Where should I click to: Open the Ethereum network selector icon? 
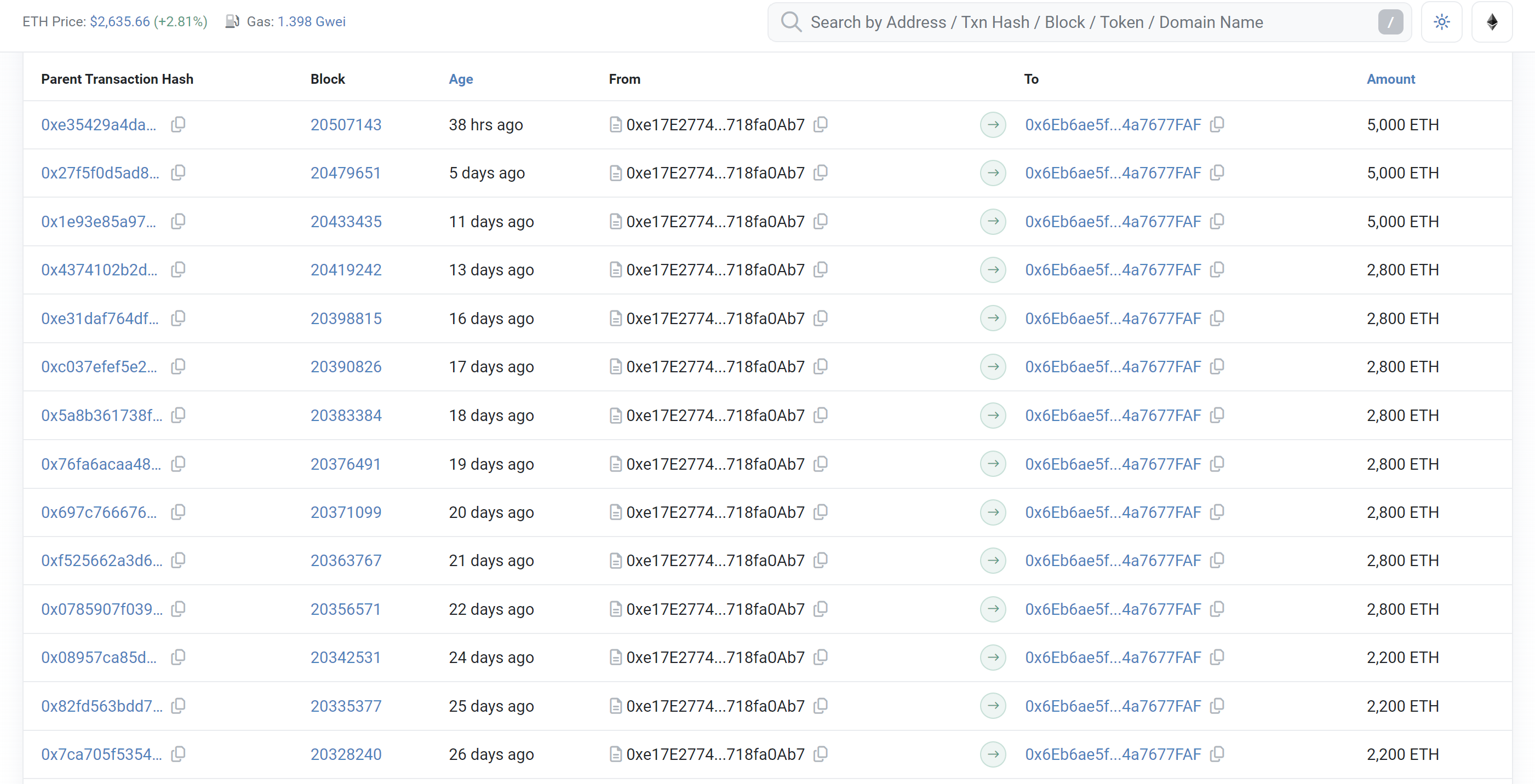click(1492, 22)
